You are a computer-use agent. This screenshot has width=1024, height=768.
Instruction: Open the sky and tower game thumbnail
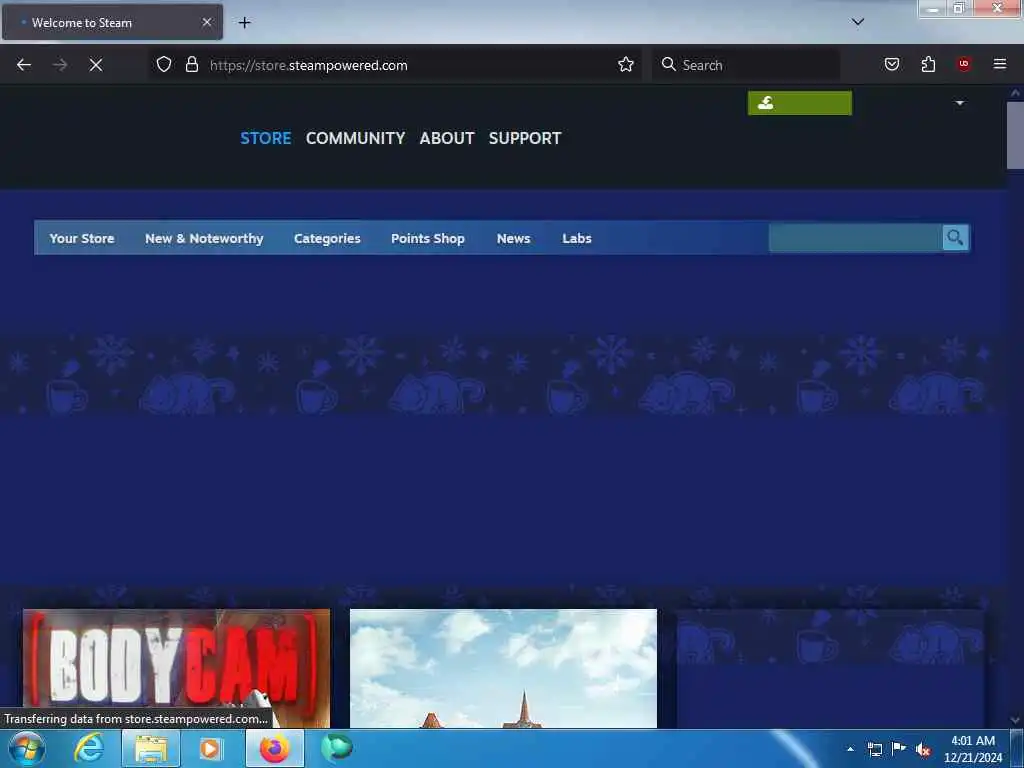point(504,668)
